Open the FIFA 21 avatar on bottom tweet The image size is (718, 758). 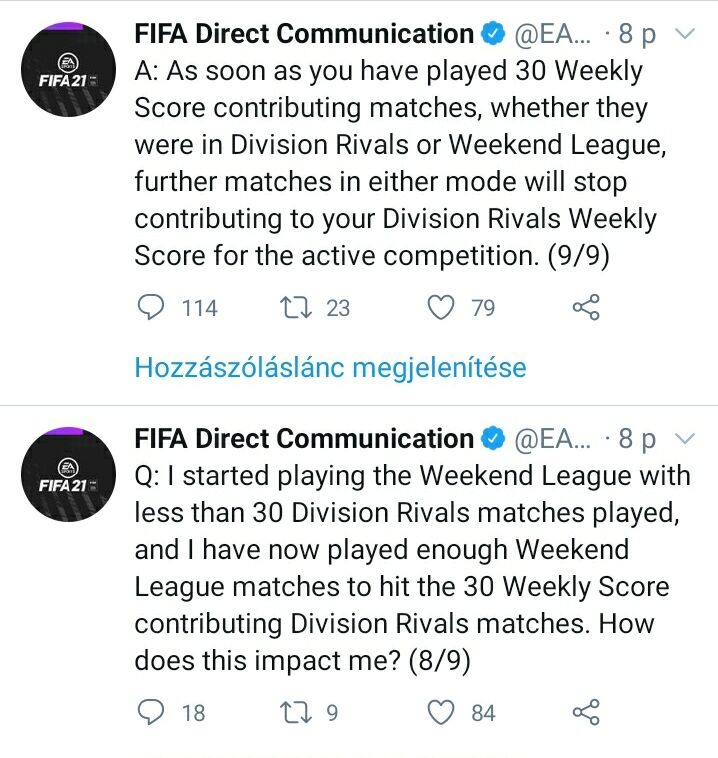tap(68, 474)
